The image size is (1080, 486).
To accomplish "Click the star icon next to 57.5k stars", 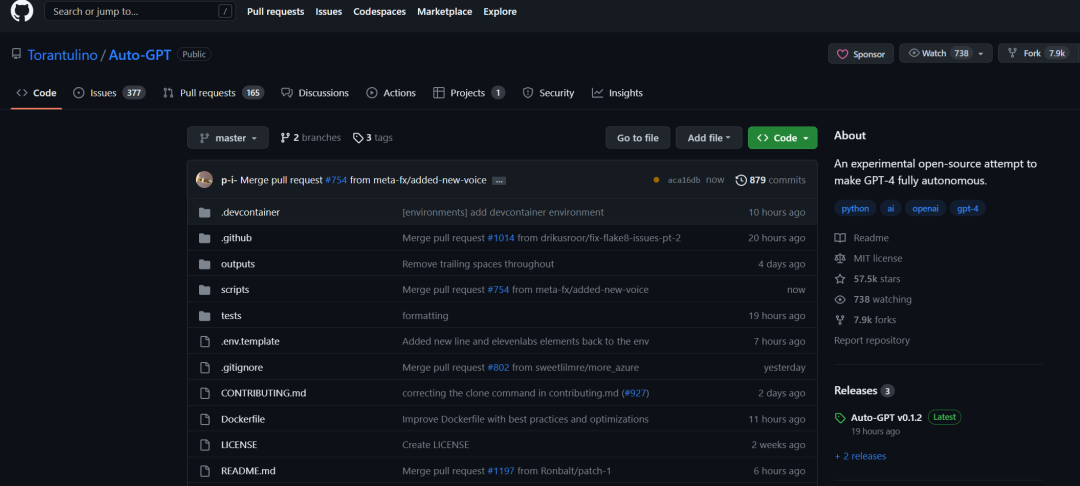I will pos(840,279).
